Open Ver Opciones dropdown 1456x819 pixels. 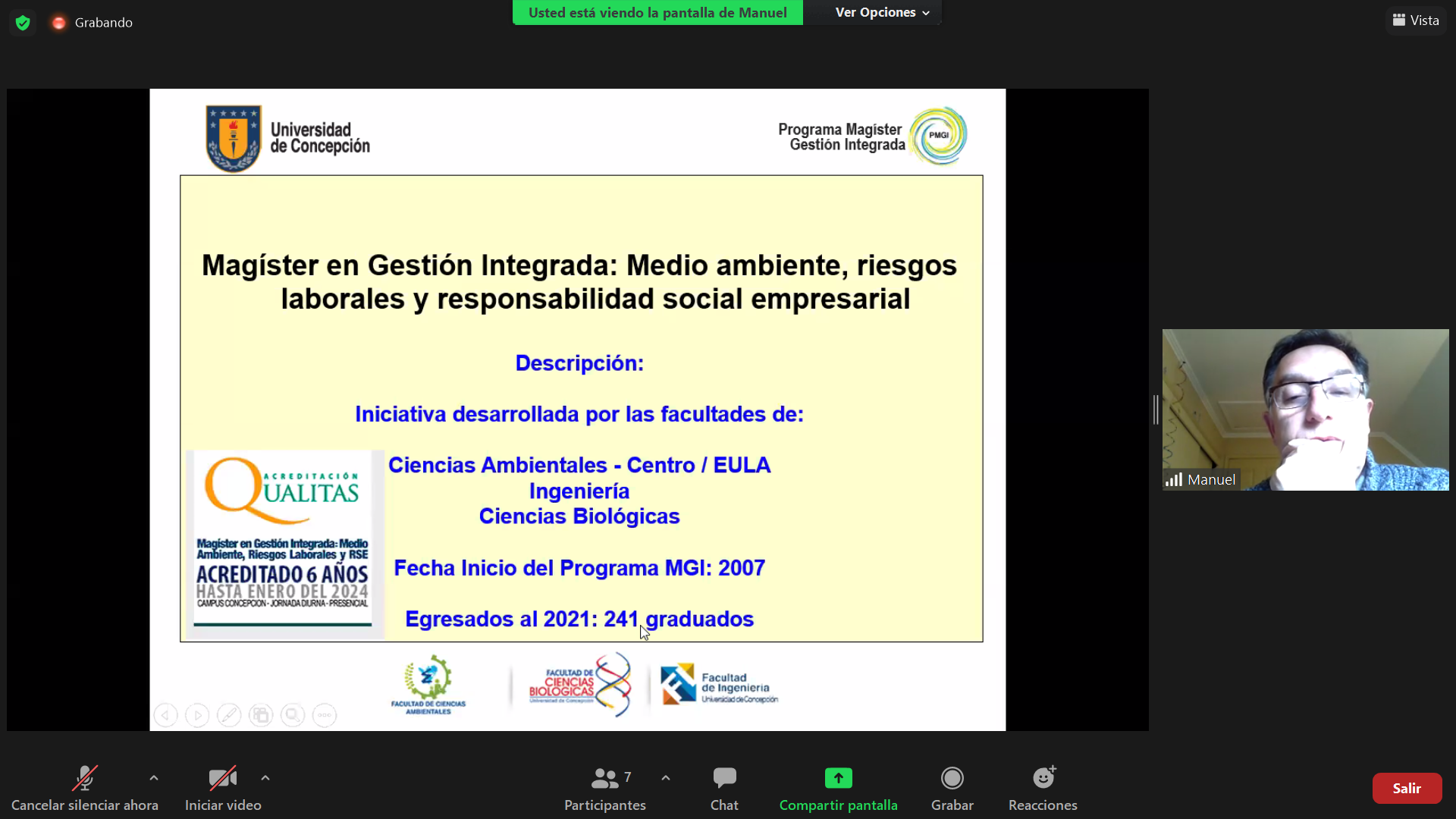point(882,12)
